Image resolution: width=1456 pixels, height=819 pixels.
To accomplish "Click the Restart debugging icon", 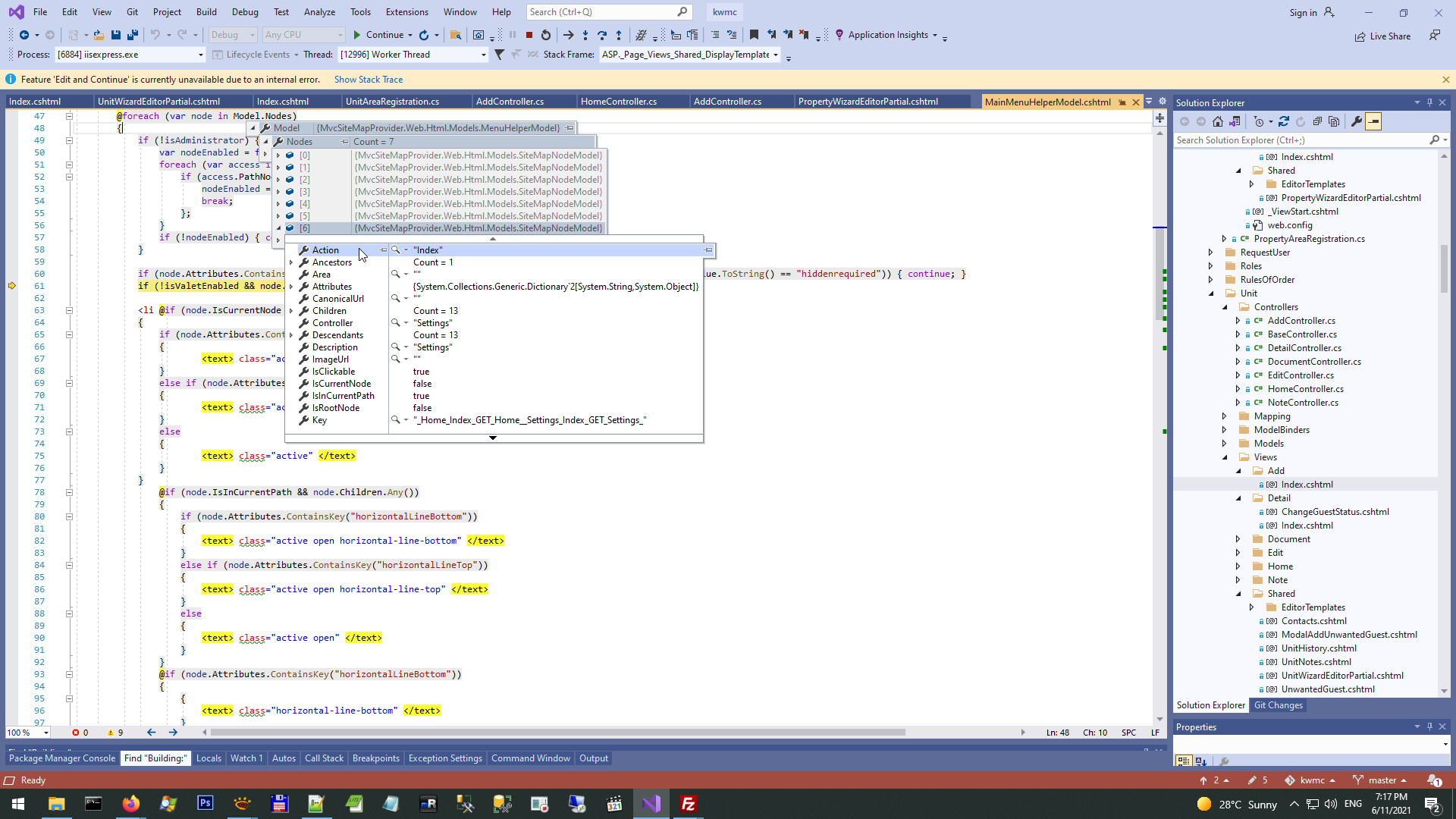I will point(545,35).
